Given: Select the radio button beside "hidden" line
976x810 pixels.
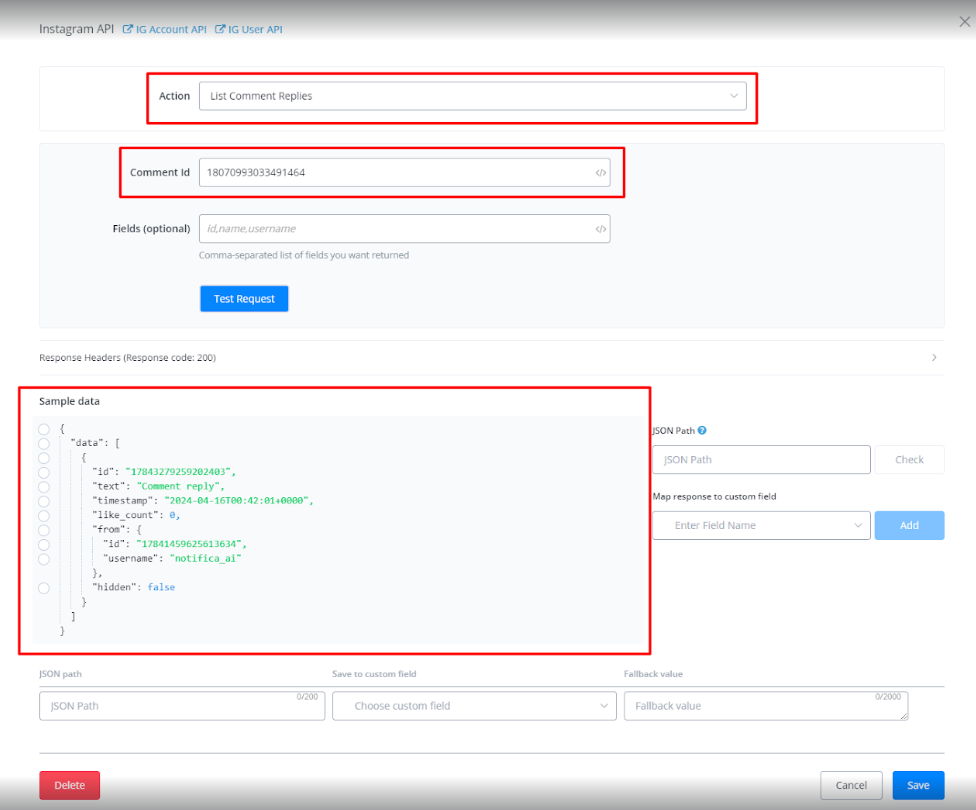Looking at the screenshot, I should (44, 588).
